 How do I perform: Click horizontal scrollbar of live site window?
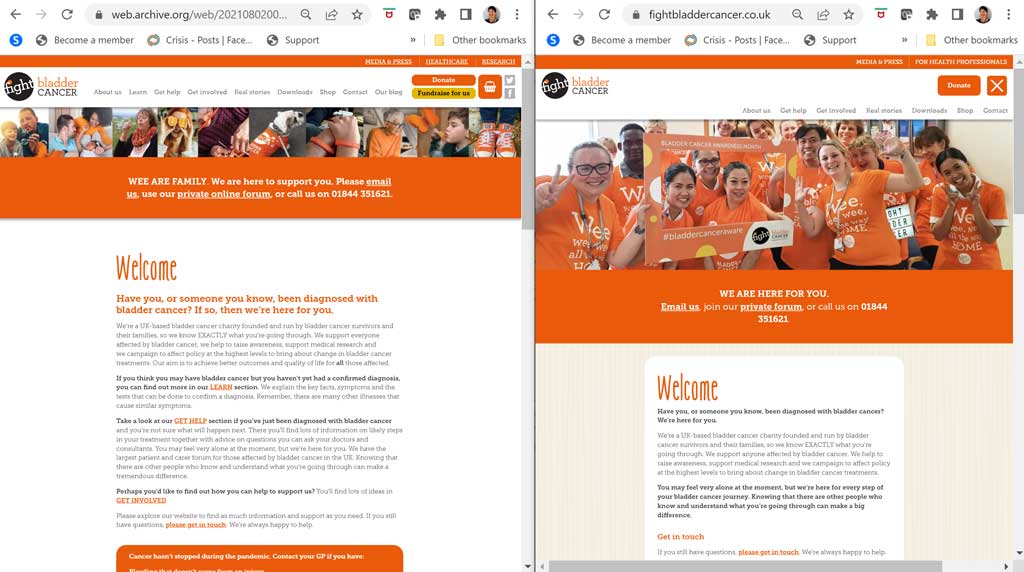pyautogui.click(x=745, y=566)
